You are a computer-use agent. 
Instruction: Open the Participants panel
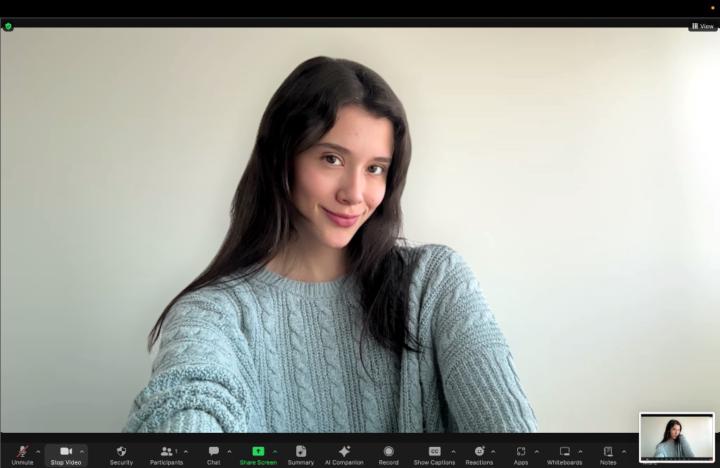click(x=166, y=455)
